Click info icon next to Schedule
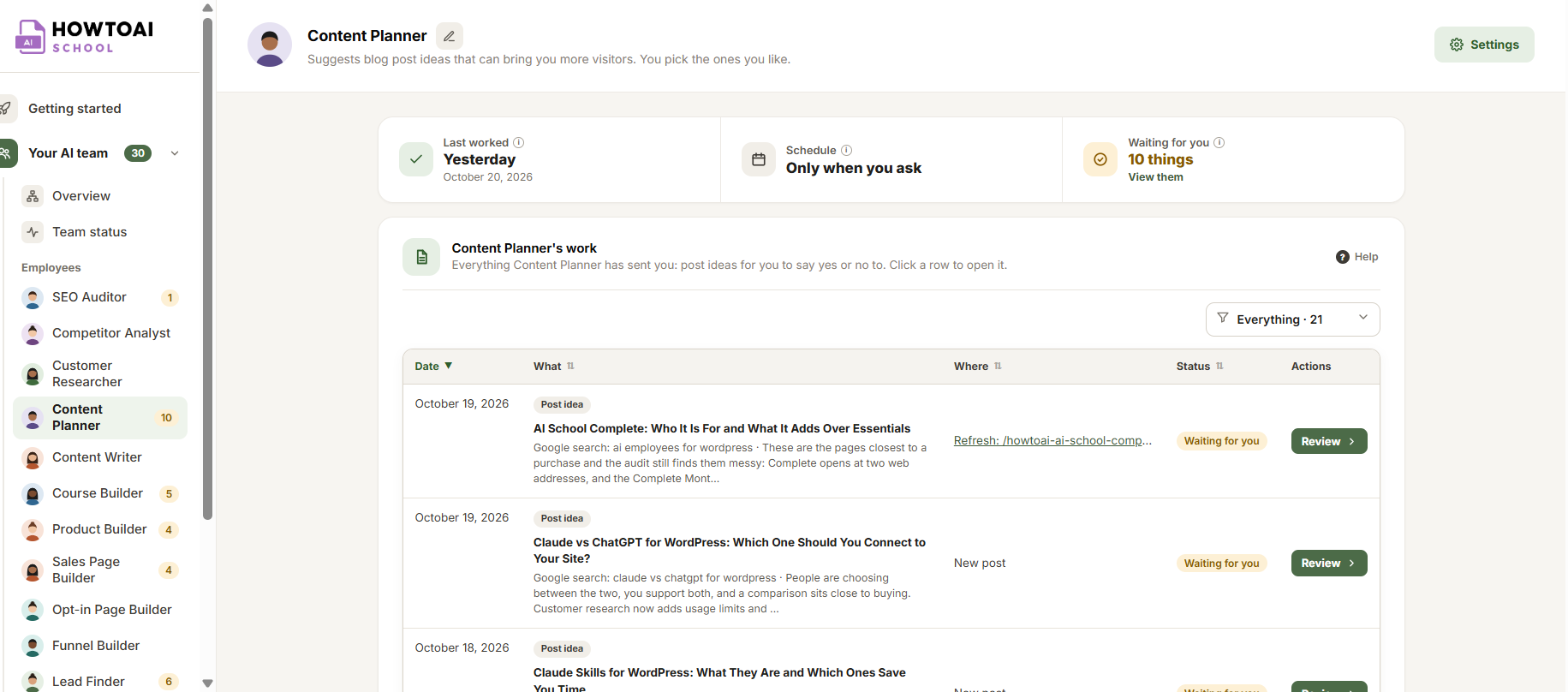Screen dimensions: 1568x692 847,150
